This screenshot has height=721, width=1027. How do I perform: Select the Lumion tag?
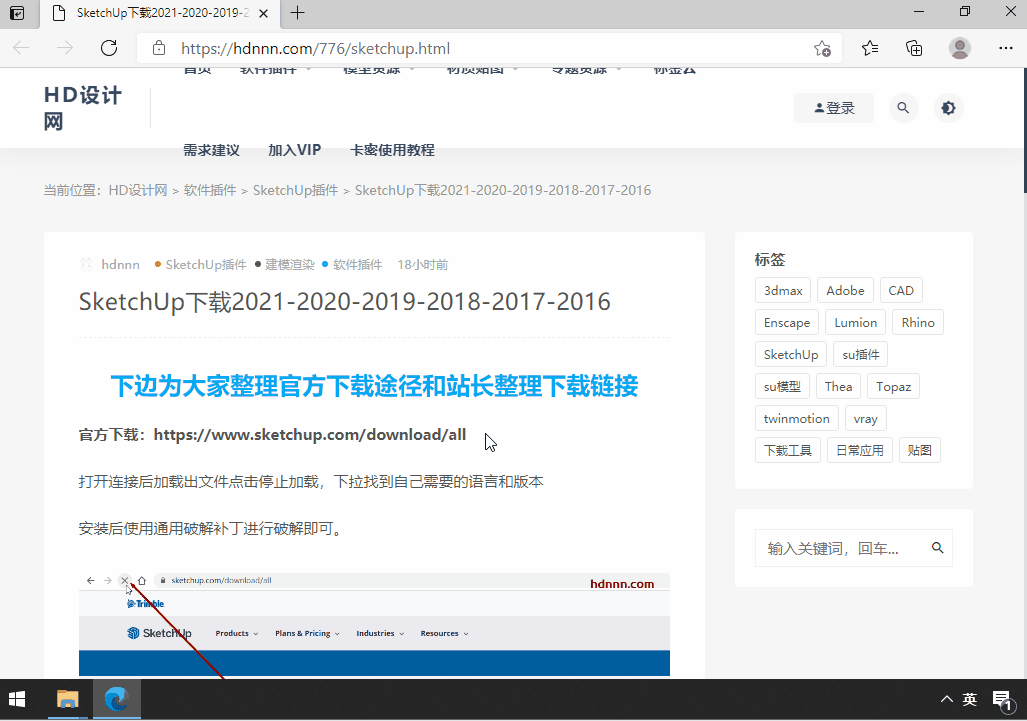coord(855,323)
